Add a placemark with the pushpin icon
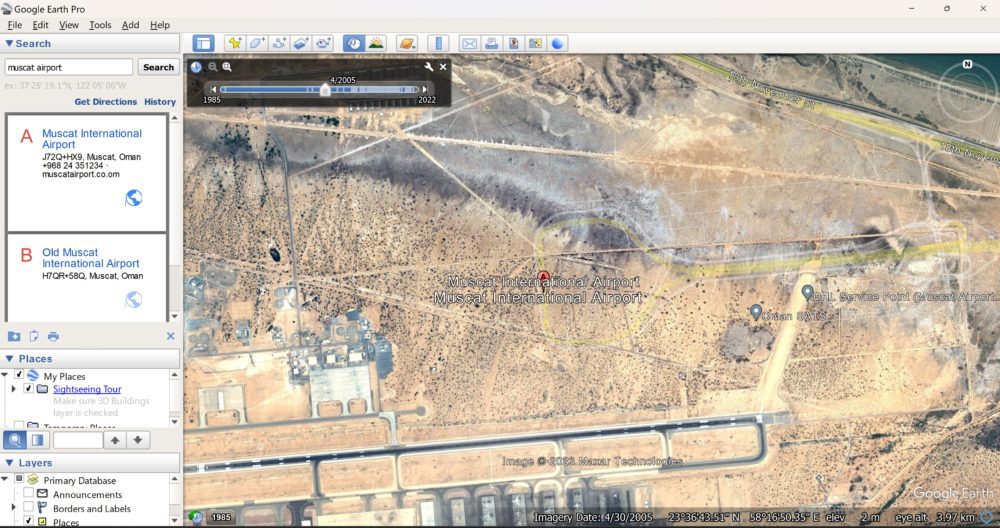This screenshot has width=1000, height=528. pyautogui.click(x=235, y=43)
